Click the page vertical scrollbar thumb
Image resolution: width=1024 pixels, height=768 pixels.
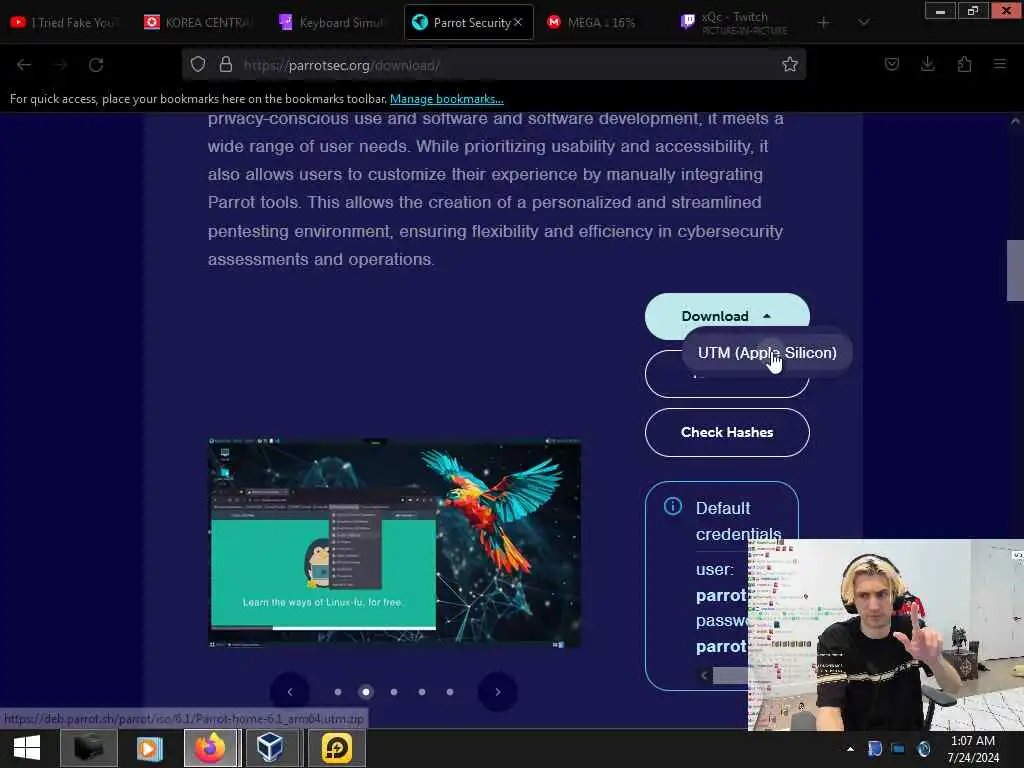click(x=1015, y=270)
